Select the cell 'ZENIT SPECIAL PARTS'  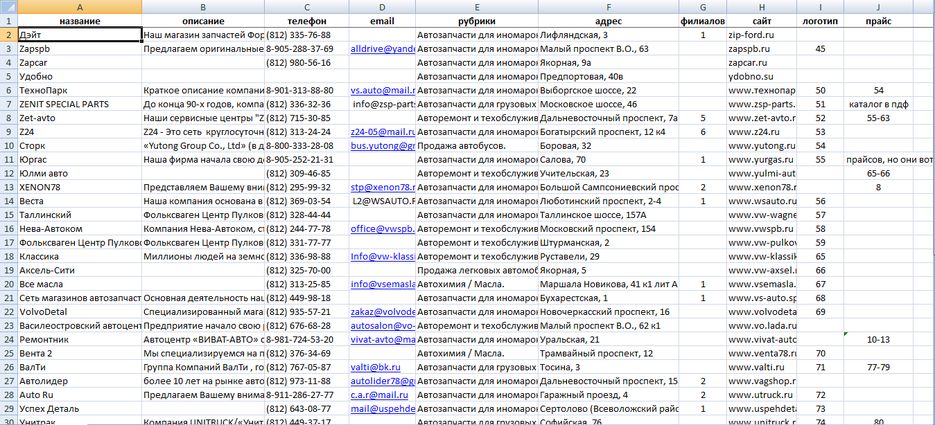tap(79, 104)
